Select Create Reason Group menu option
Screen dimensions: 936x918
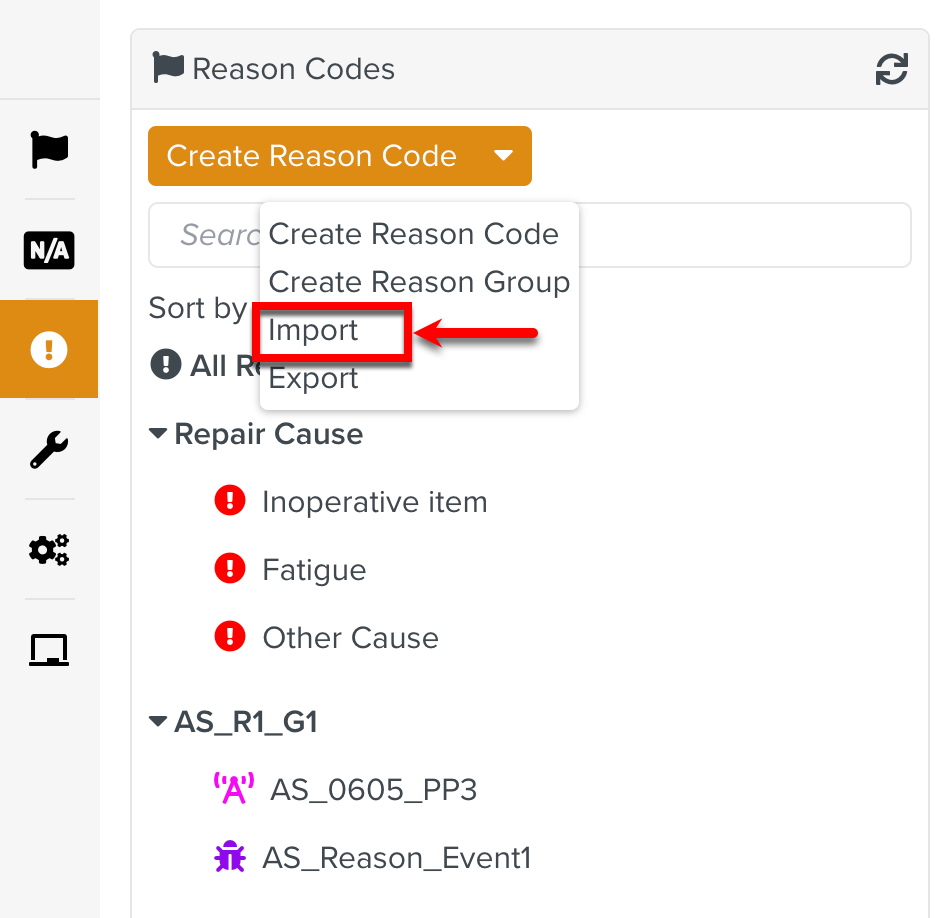pos(418,282)
